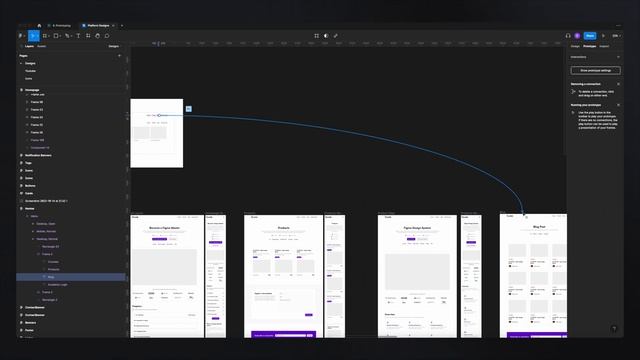Viewport: 640px width, 360px height.
Task: Go to Figma home icon
Action: tap(39, 26)
